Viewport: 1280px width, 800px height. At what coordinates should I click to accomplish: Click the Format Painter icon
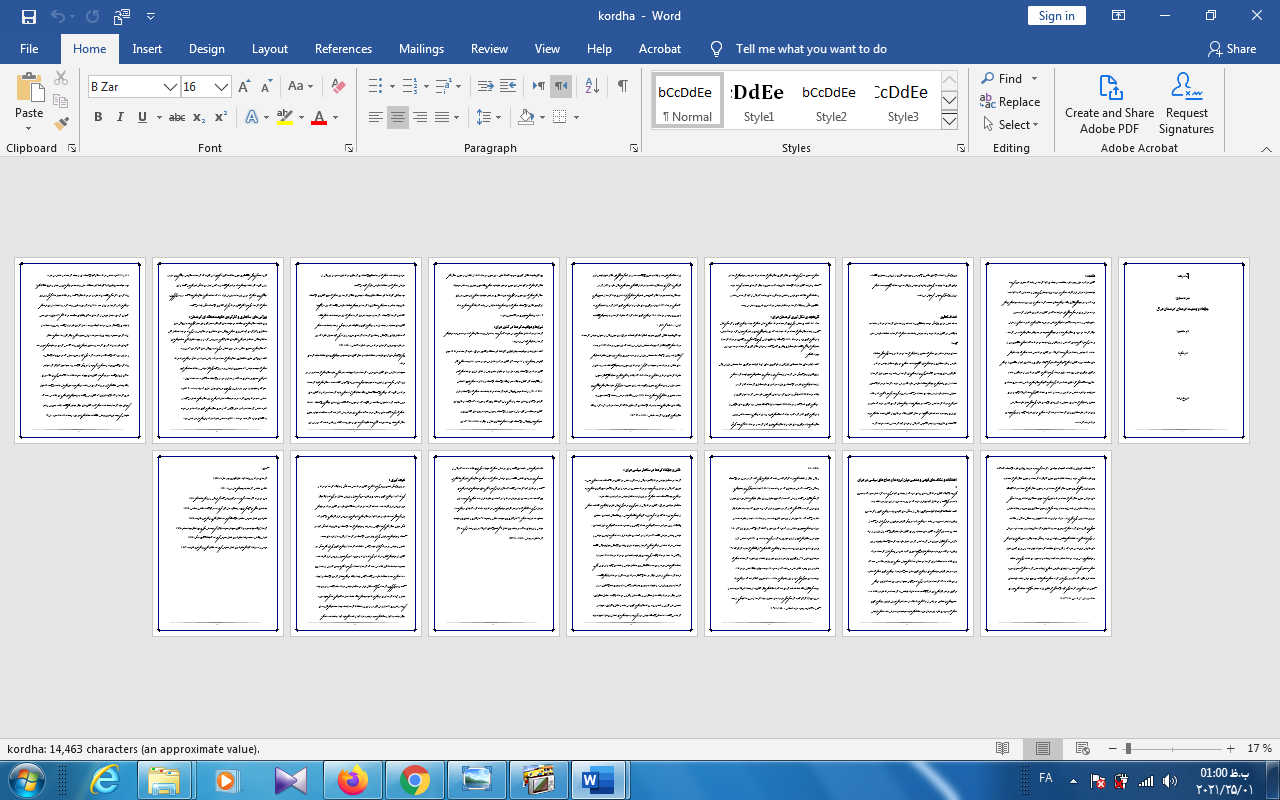[61, 124]
